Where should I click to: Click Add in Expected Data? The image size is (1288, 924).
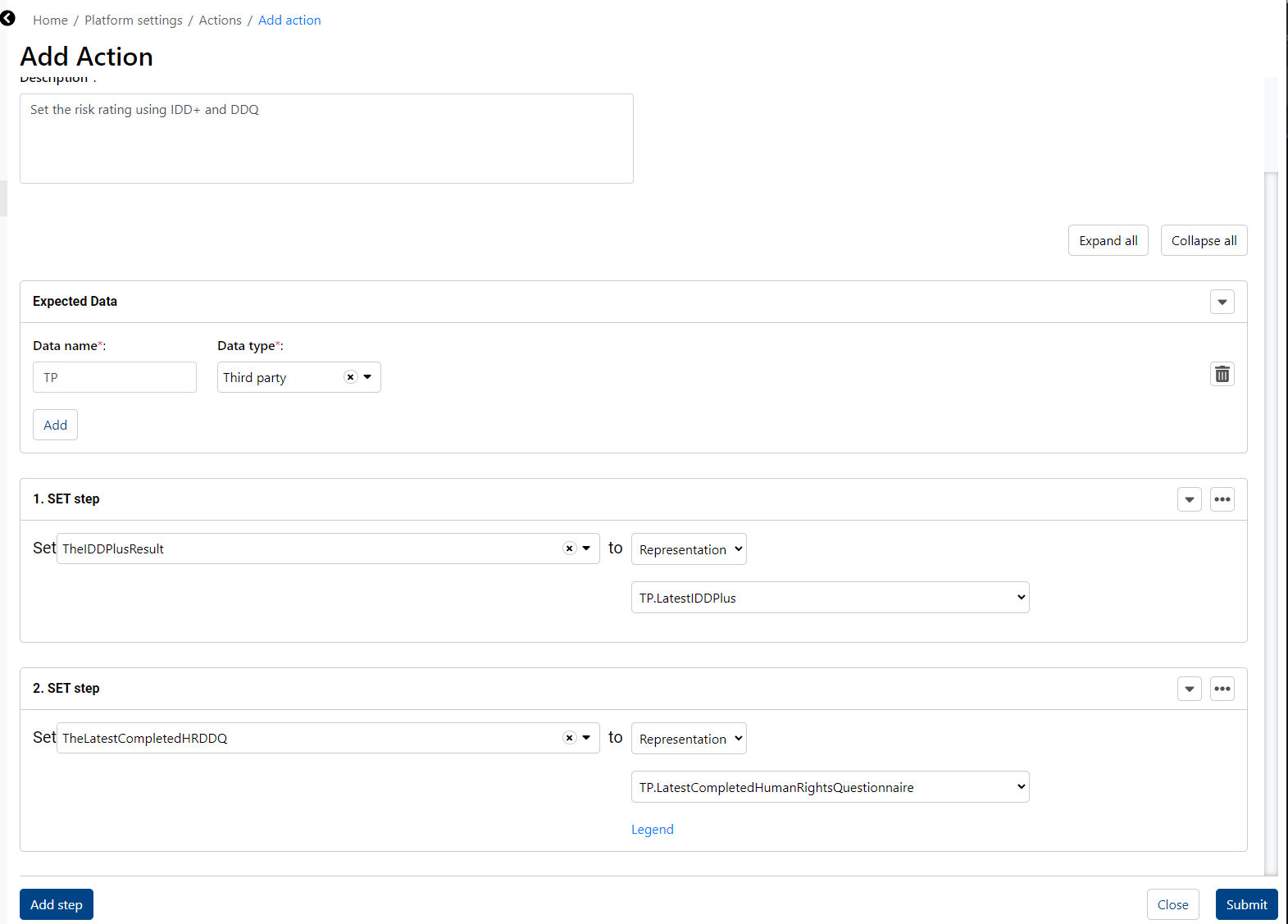[55, 425]
